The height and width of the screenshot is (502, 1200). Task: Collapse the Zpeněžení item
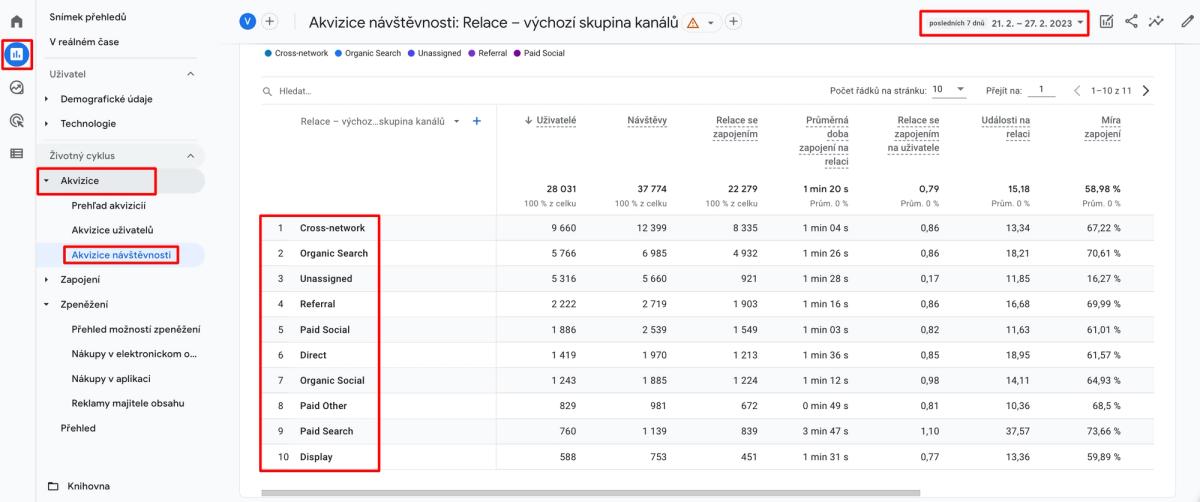(48, 304)
